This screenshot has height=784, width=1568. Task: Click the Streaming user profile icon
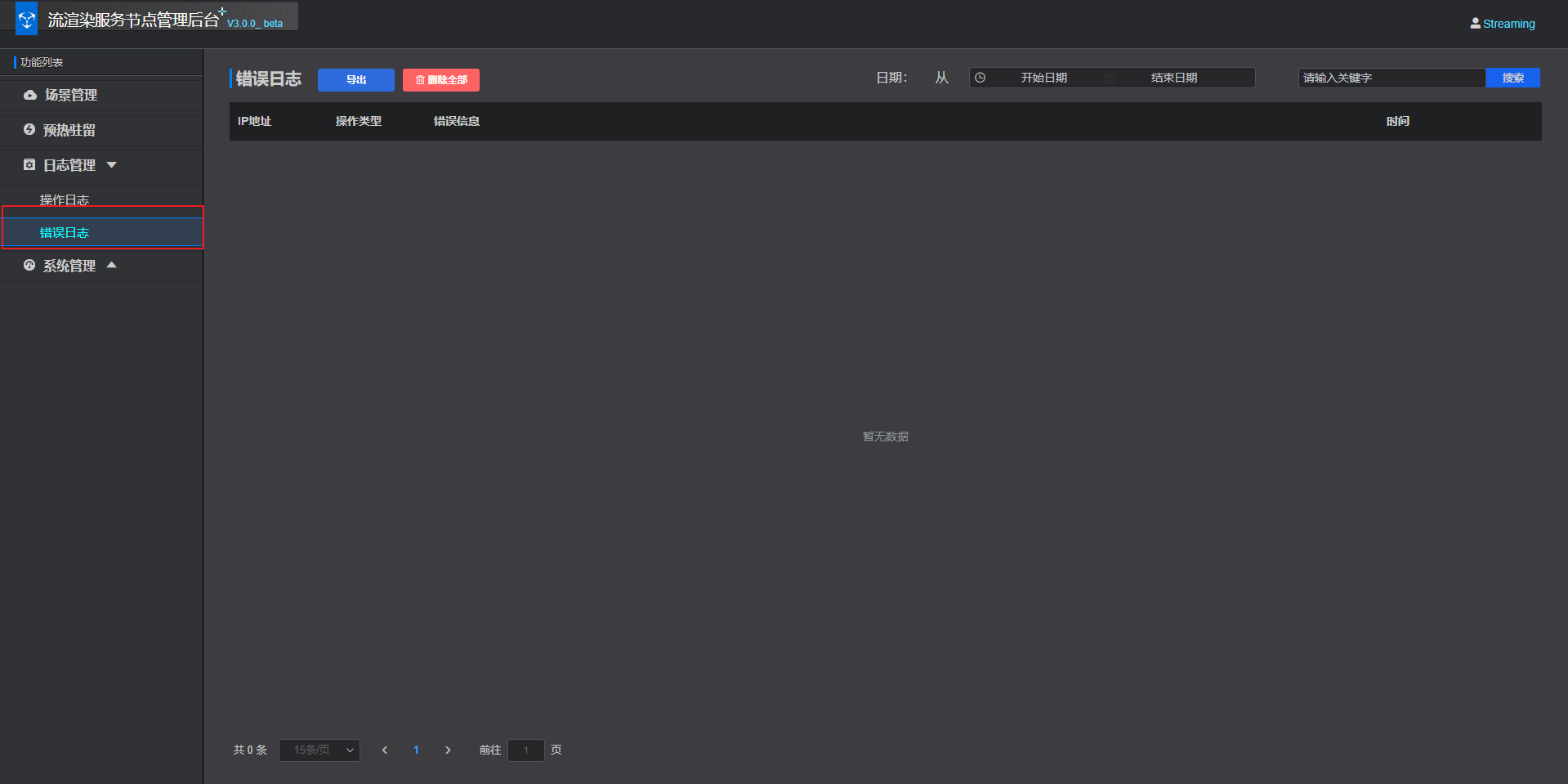tap(1475, 24)
